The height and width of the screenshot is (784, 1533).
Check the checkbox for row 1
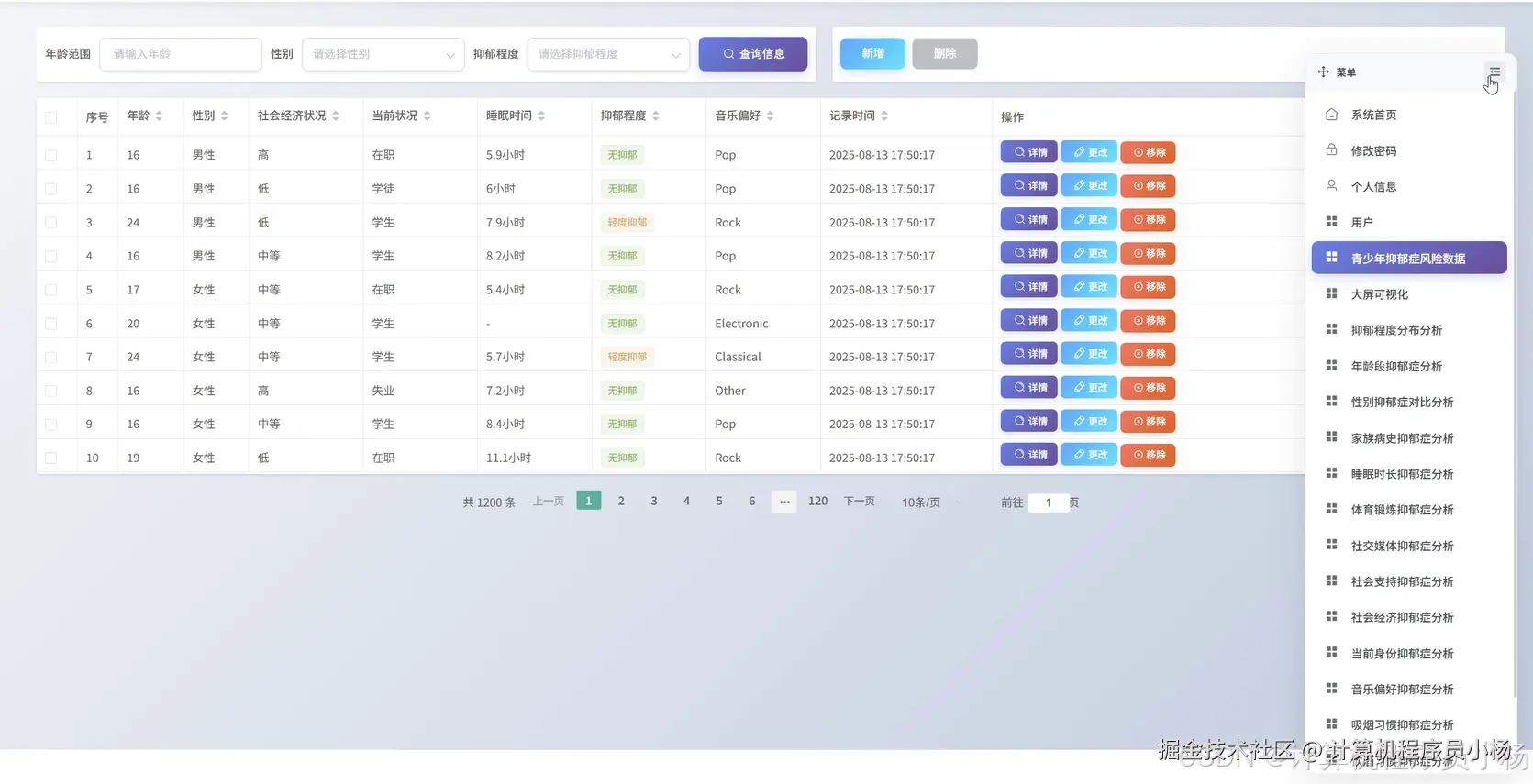[x=51, y=155]
